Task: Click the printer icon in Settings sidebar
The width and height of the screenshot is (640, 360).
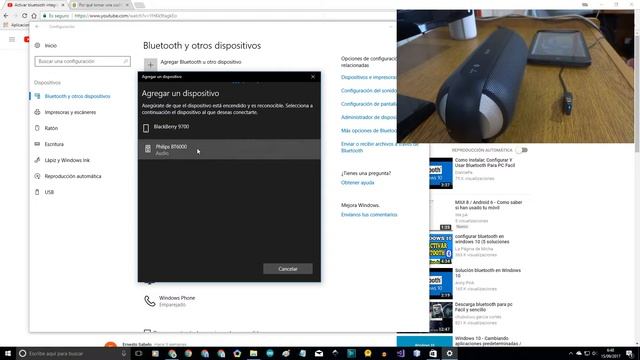Action: click(37, 112)
